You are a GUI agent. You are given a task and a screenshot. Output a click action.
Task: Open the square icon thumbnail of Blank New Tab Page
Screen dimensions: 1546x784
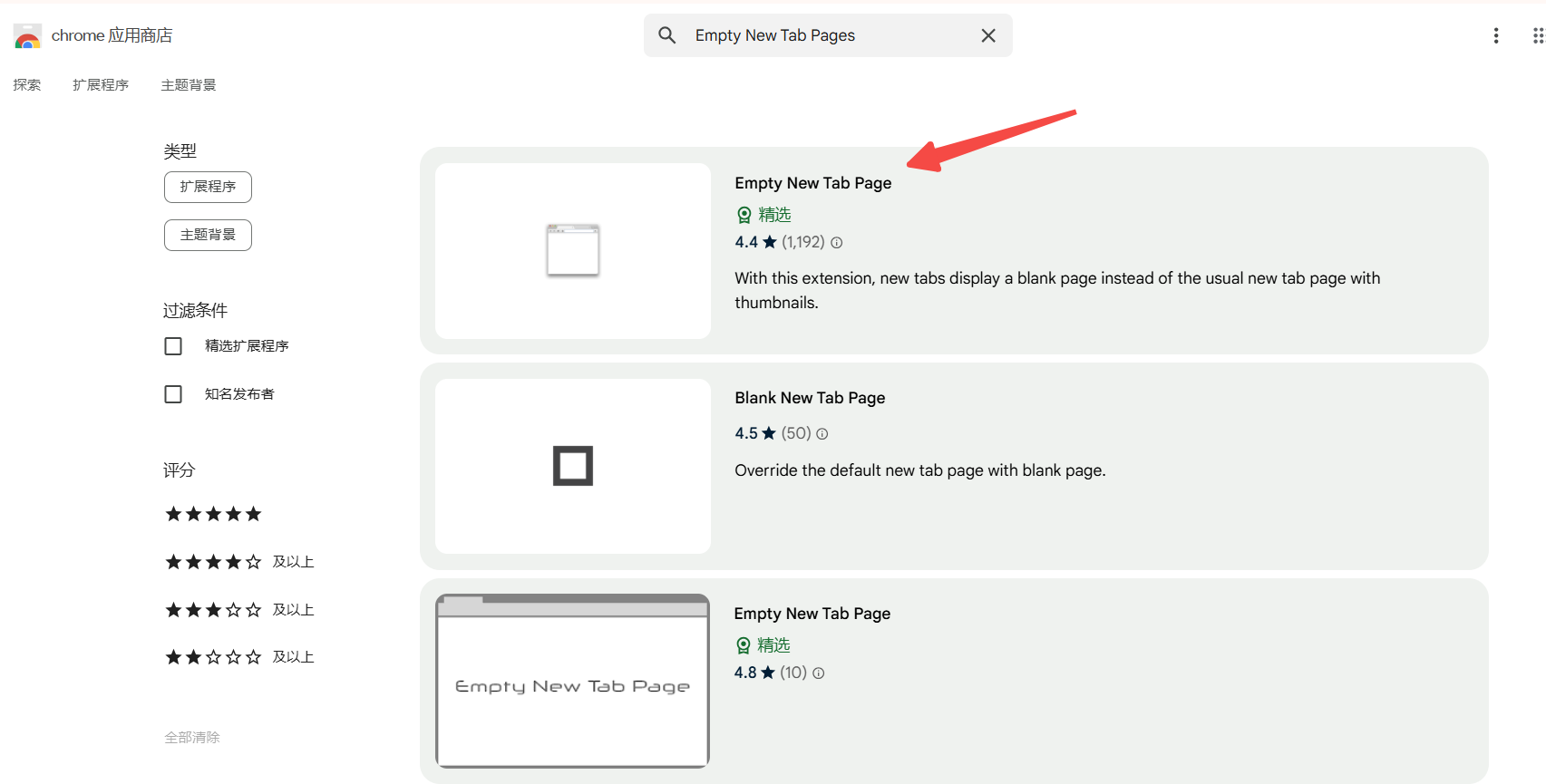click(x=573, y=466)
